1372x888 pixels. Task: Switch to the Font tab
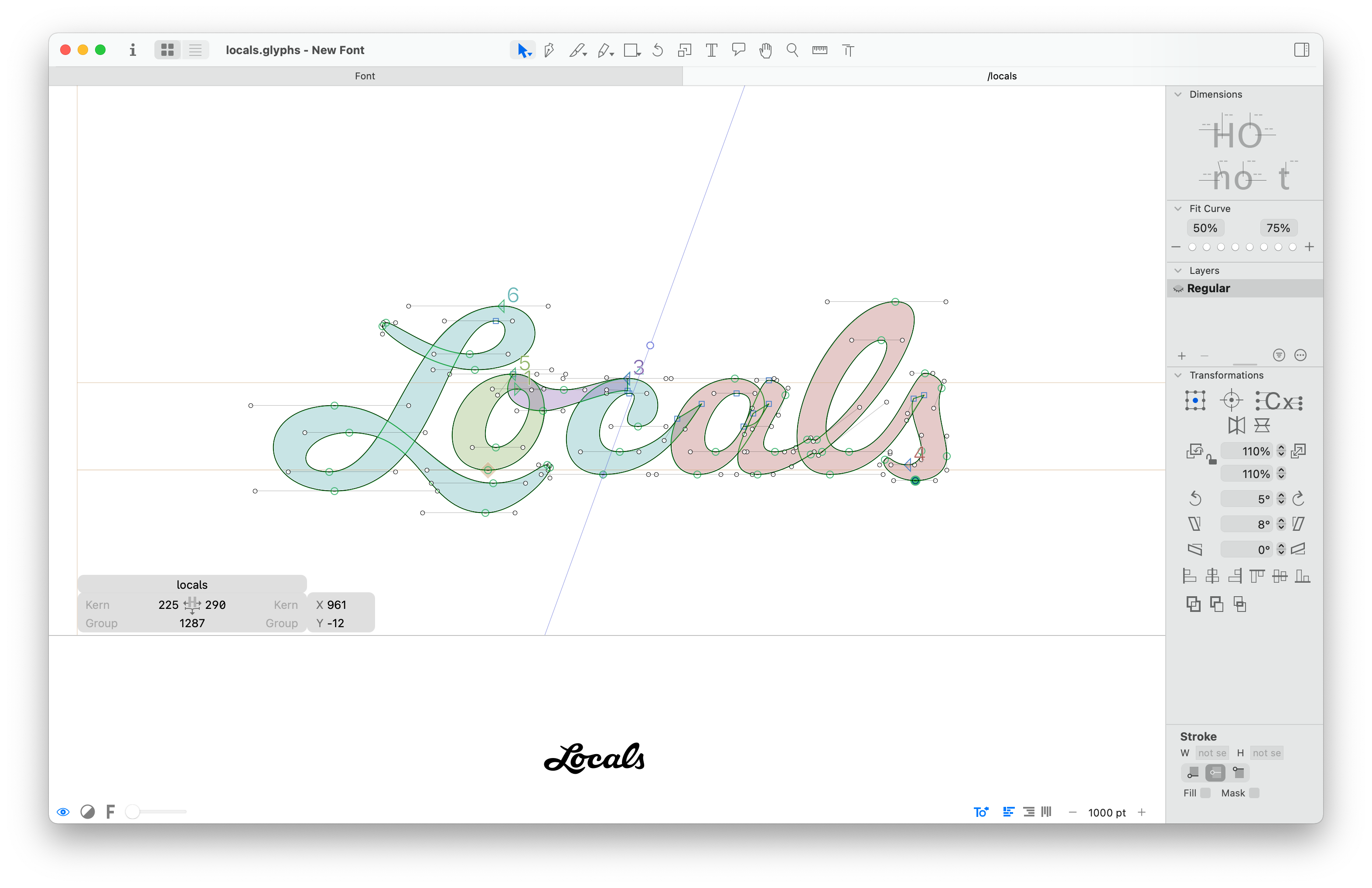pos(365,76)
